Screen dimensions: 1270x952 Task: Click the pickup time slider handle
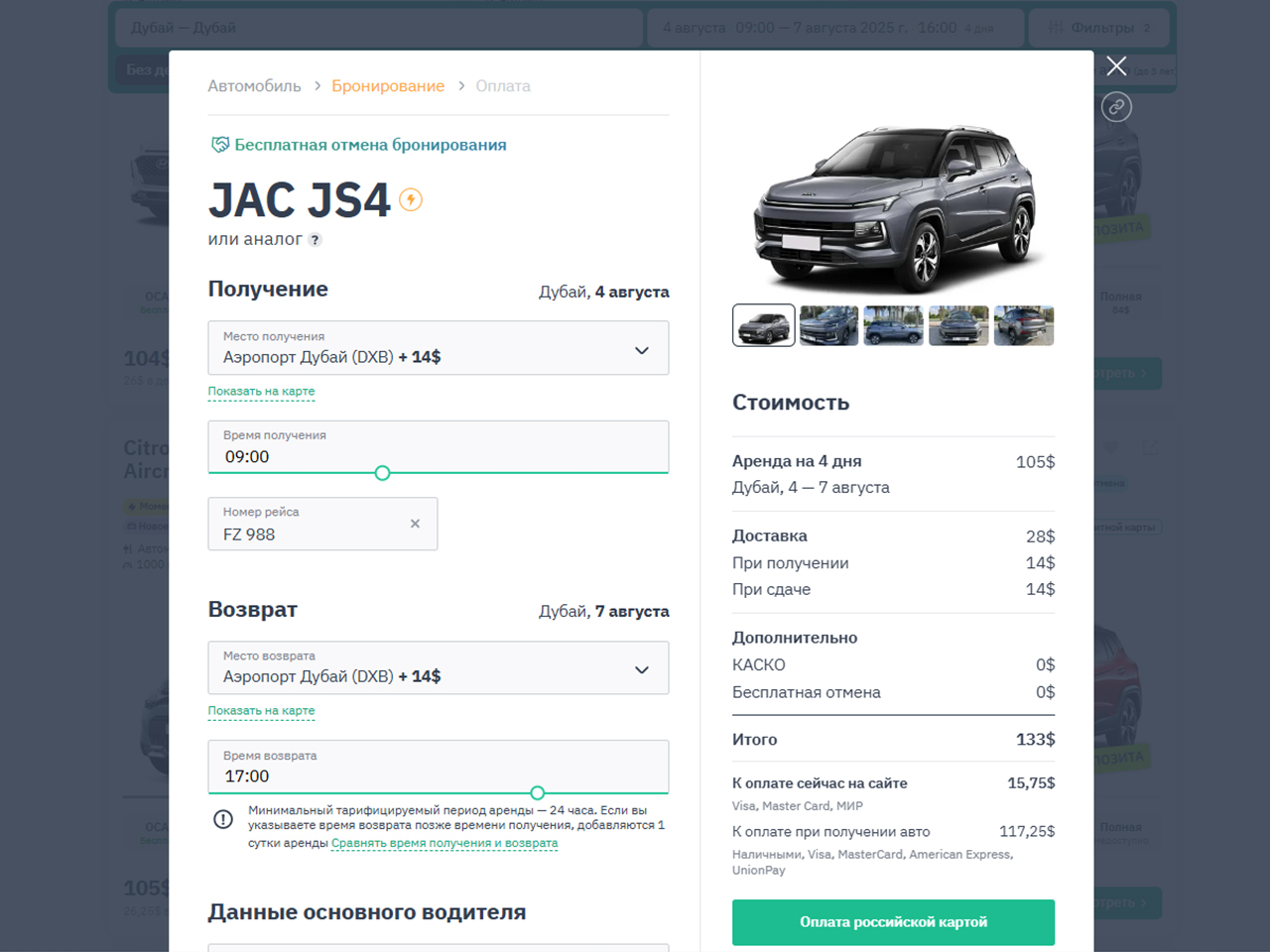pos(382,473)
